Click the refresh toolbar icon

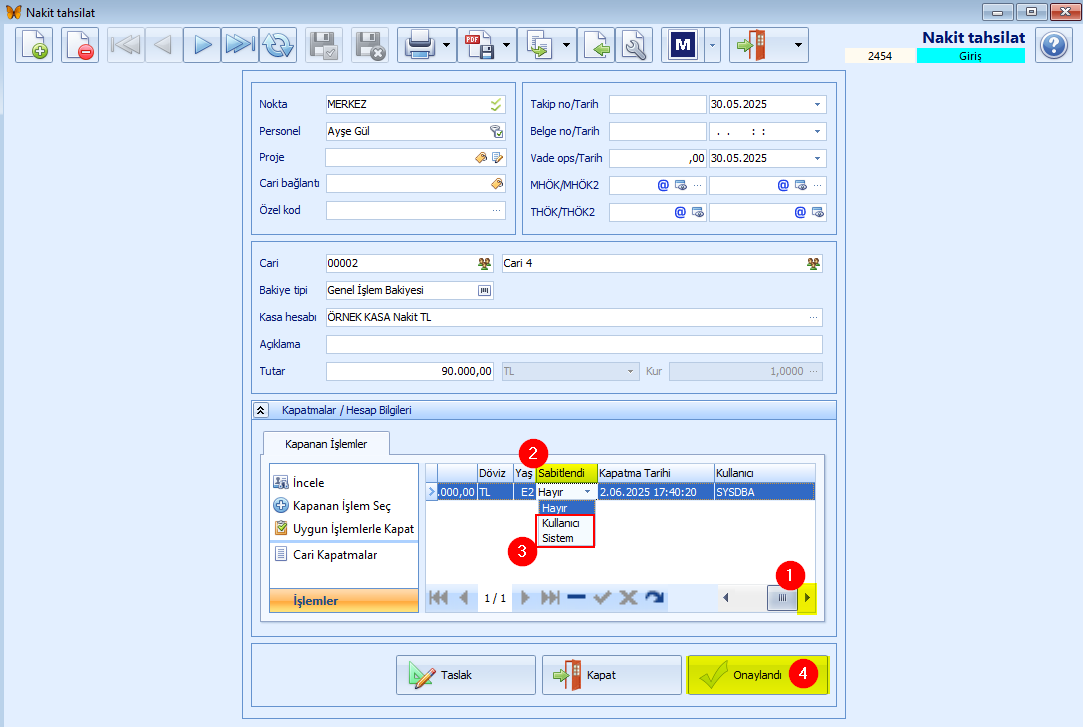pyautogui.click(x=278, y=46)
